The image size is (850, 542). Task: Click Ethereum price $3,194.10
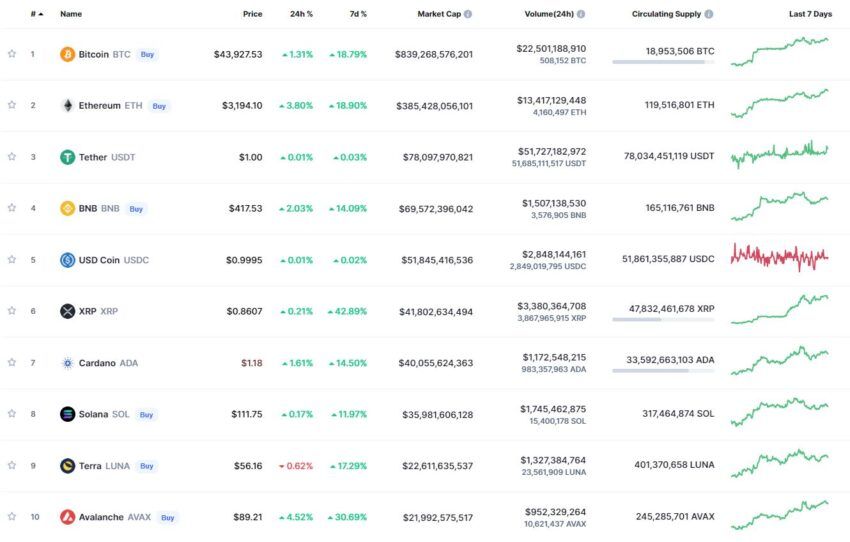pos(242,105)
